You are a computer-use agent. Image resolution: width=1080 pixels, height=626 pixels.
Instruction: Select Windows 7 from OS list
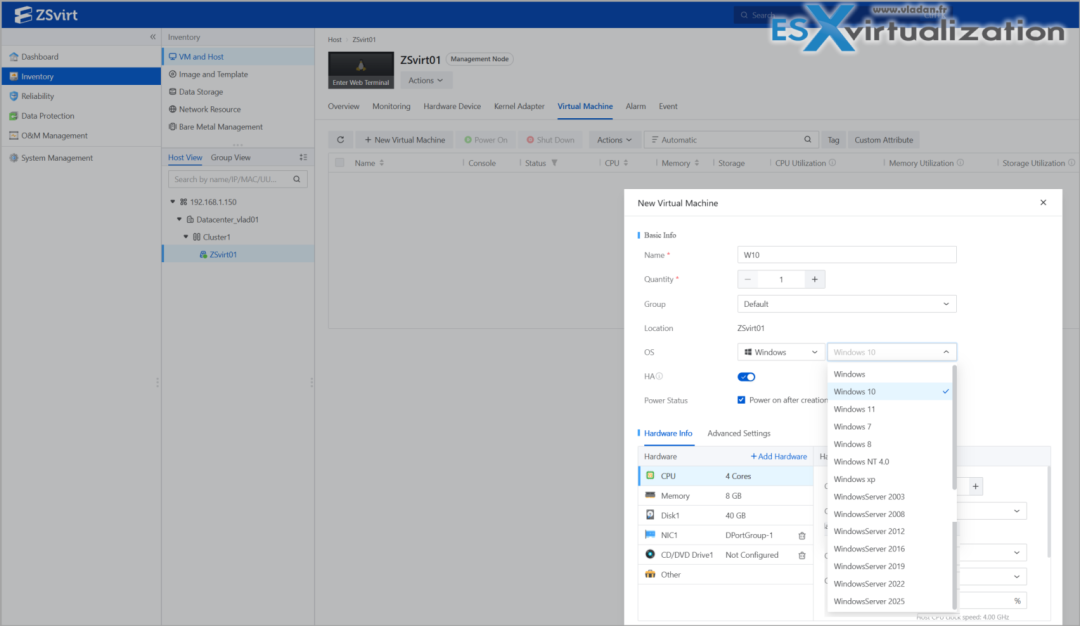890,427
